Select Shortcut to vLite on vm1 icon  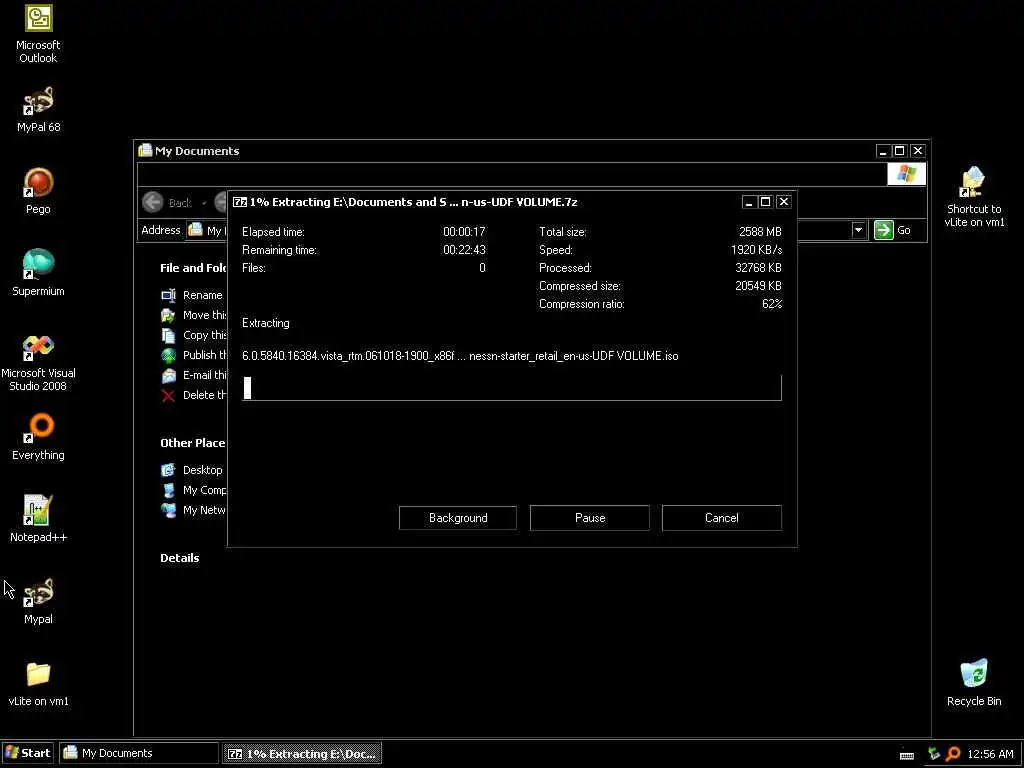(x=974, y=197)
